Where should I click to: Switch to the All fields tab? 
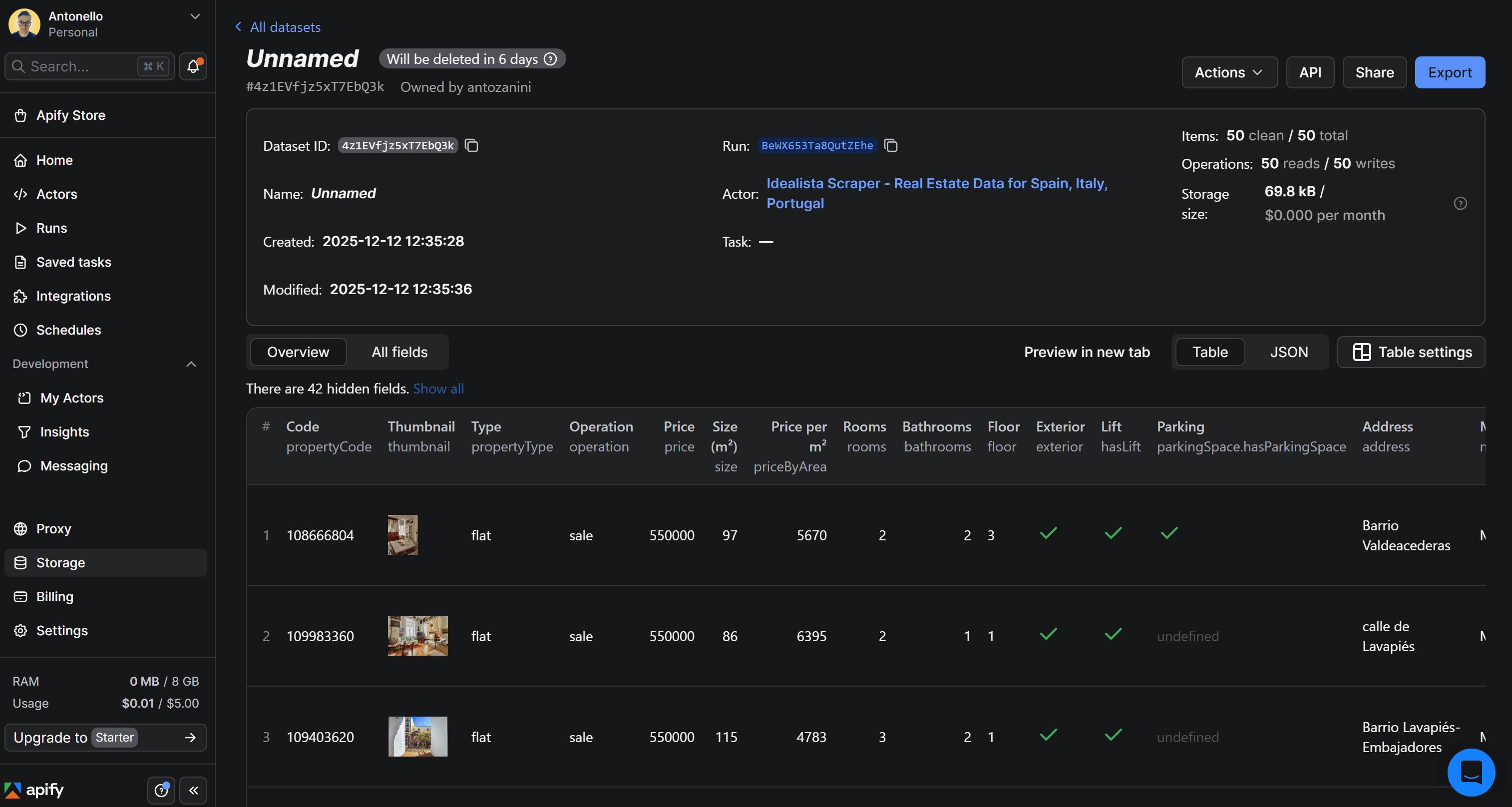point(399,352)
